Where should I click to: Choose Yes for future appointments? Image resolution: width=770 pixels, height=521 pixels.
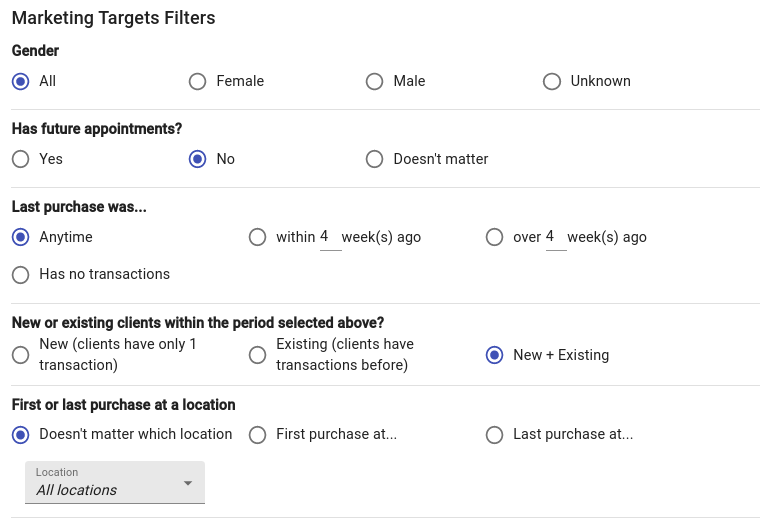pyautogui.click(x=21, y=159)
